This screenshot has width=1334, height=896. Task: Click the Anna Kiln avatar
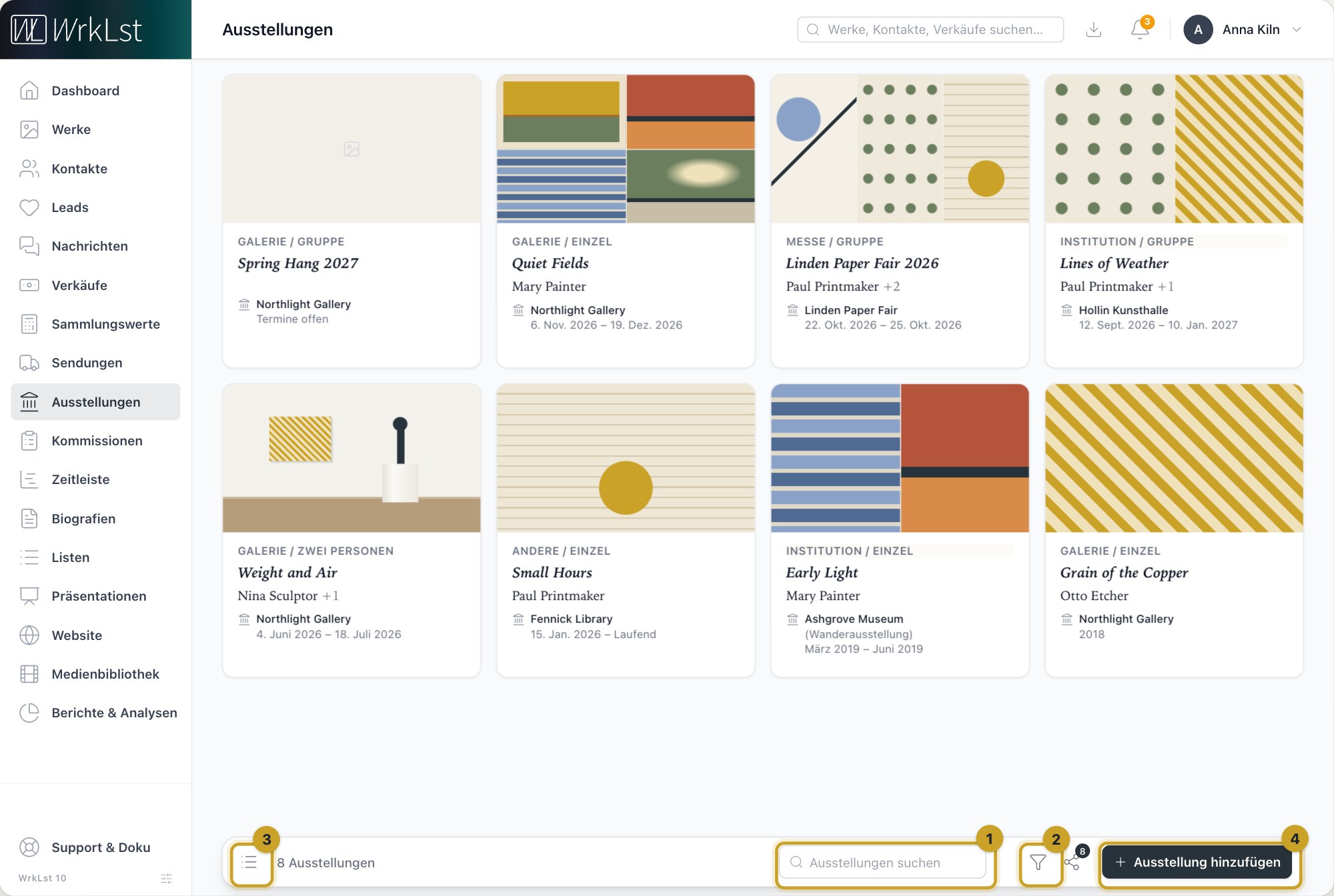point(1198,29)
